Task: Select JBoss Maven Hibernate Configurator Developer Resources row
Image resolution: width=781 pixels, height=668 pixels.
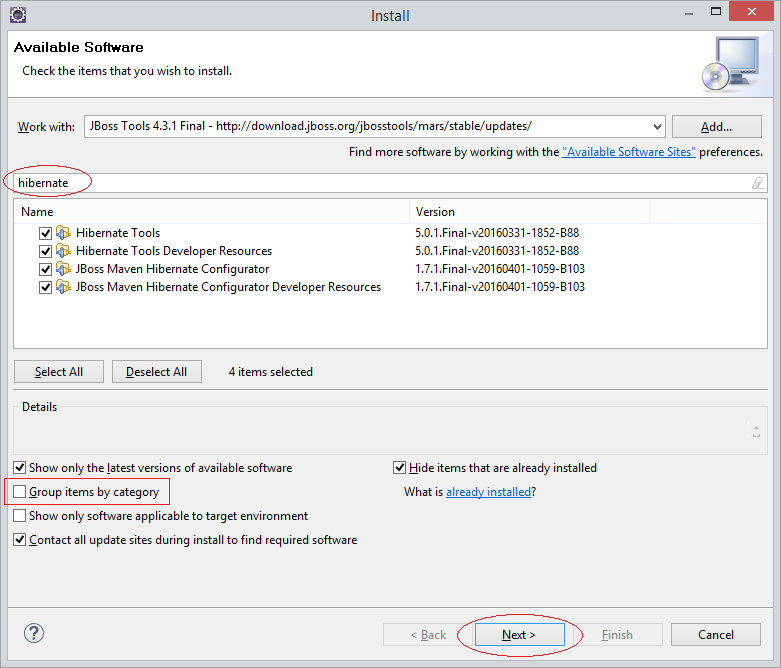Action: 228,287
